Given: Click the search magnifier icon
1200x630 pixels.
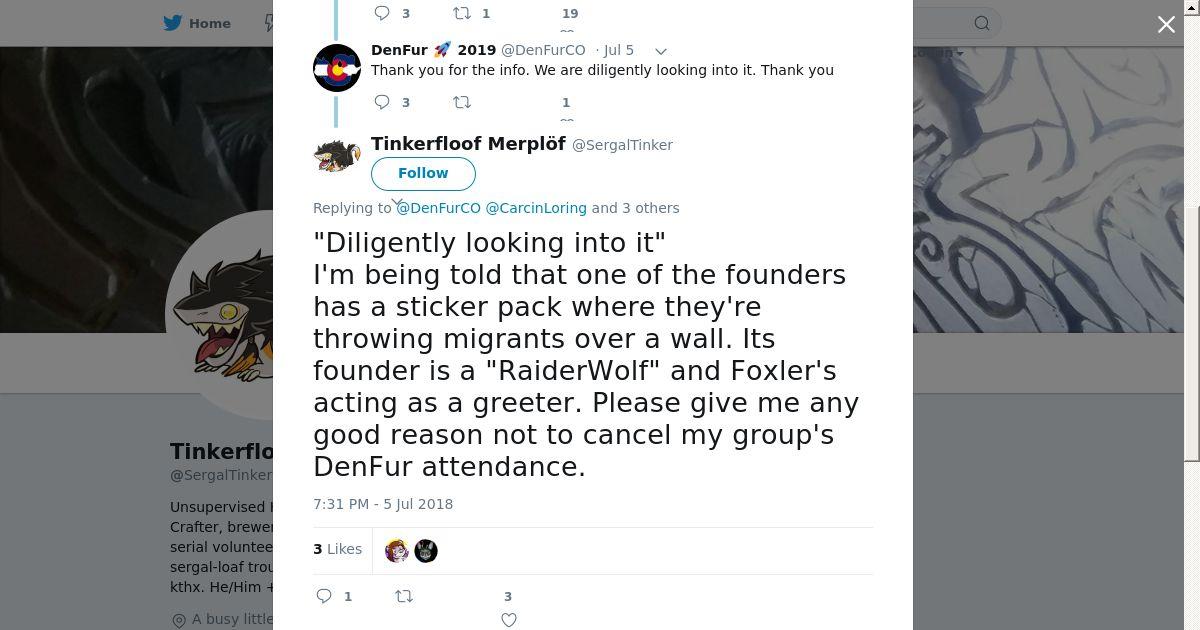Looking at the screenshot, I should [982, 23].
